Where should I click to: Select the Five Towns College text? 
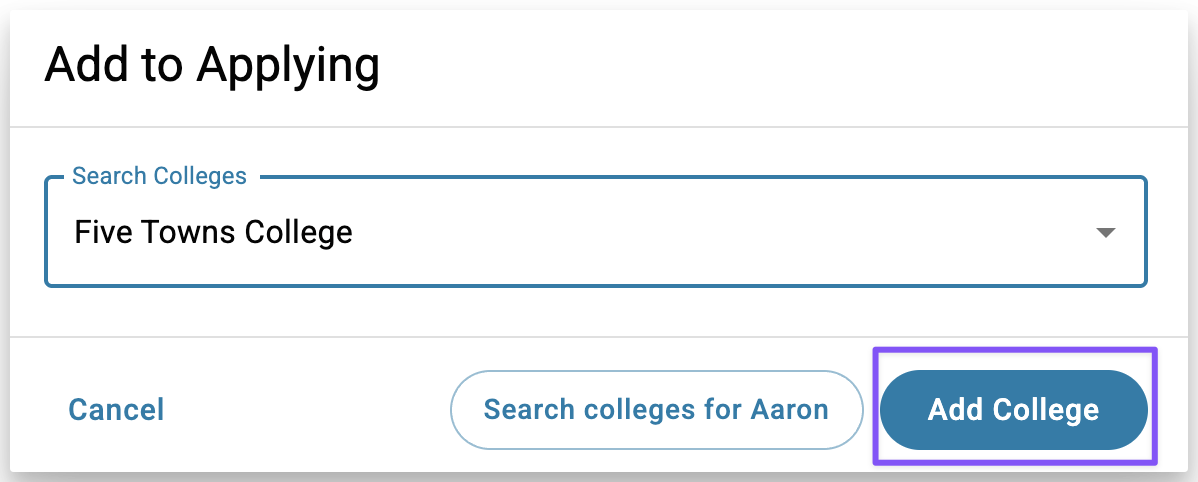click(213, 233)
